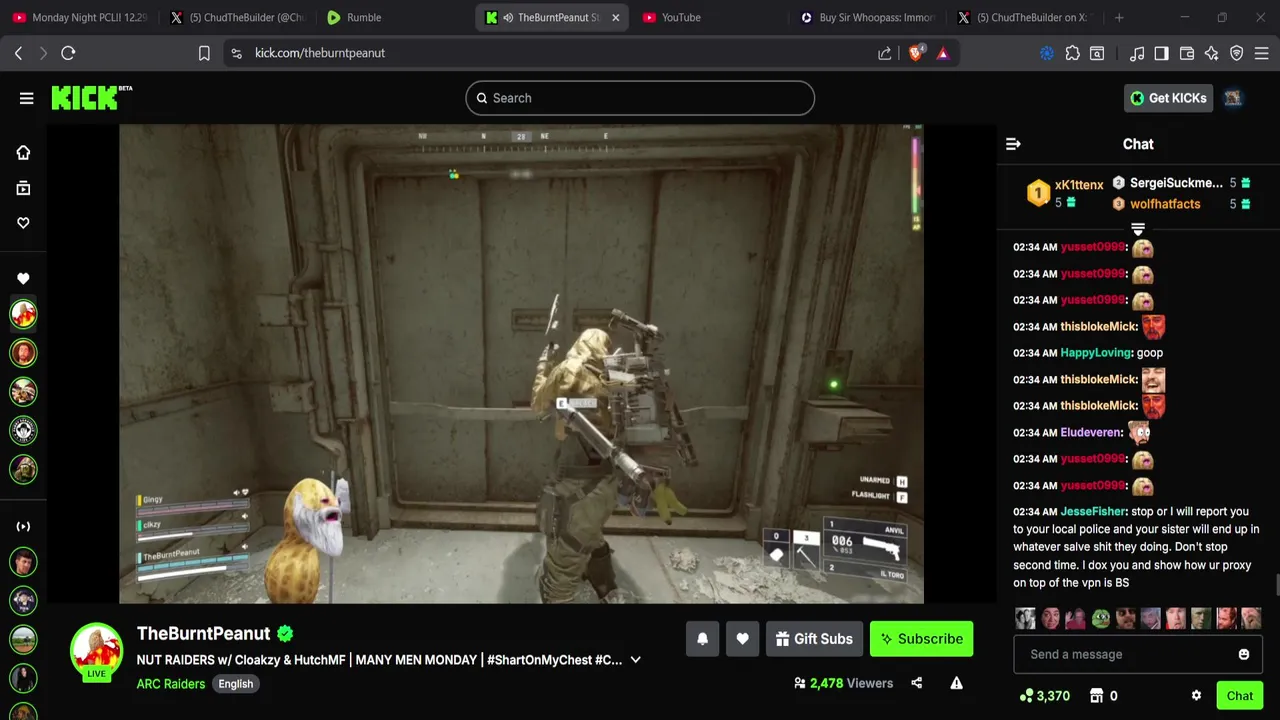
Task: Share the stream with the share icon
Action: [x=917, y=683]
